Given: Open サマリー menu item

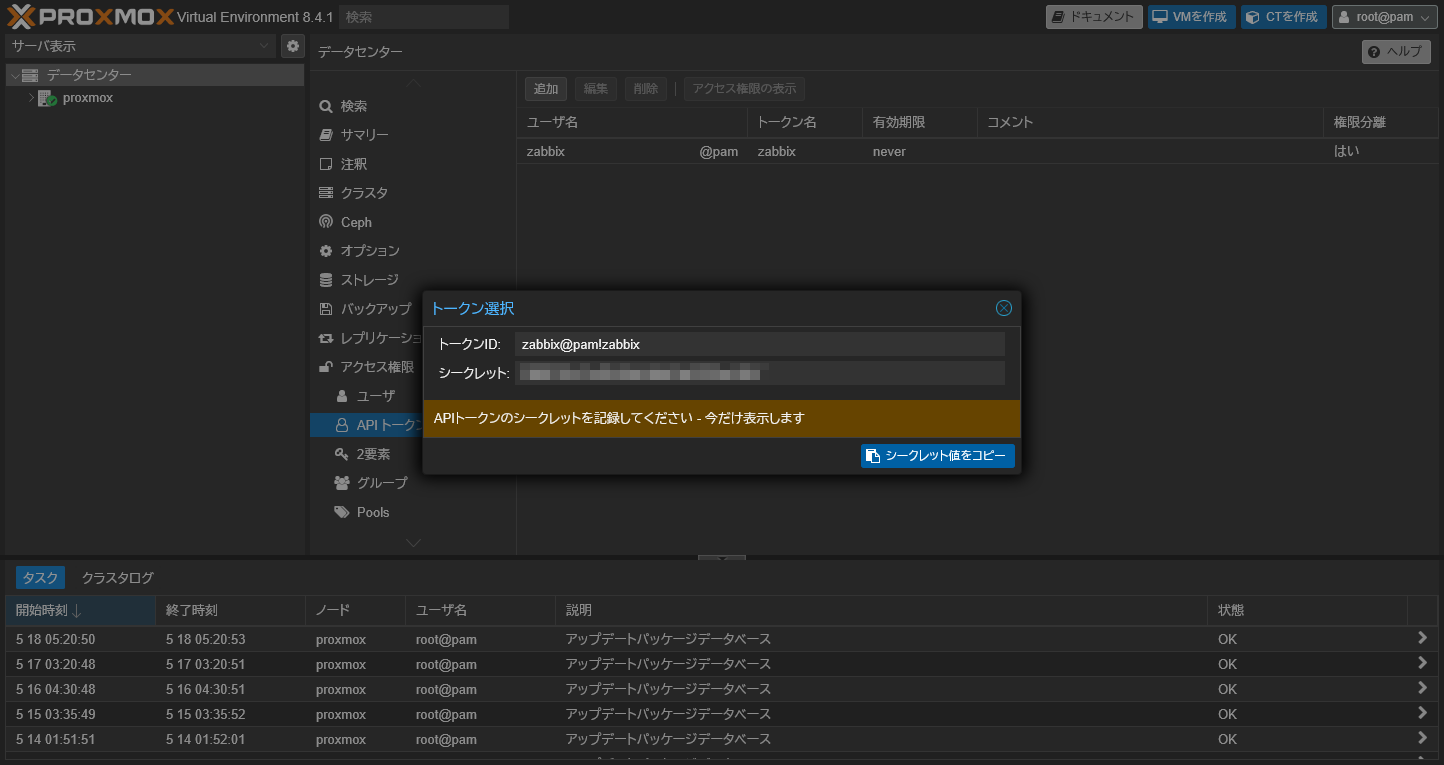Looking at the screenshot, I should click(364, 135).
